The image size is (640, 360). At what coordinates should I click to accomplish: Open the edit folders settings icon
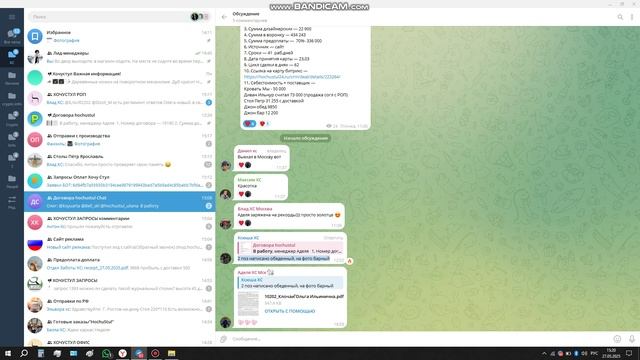[12, 202]
